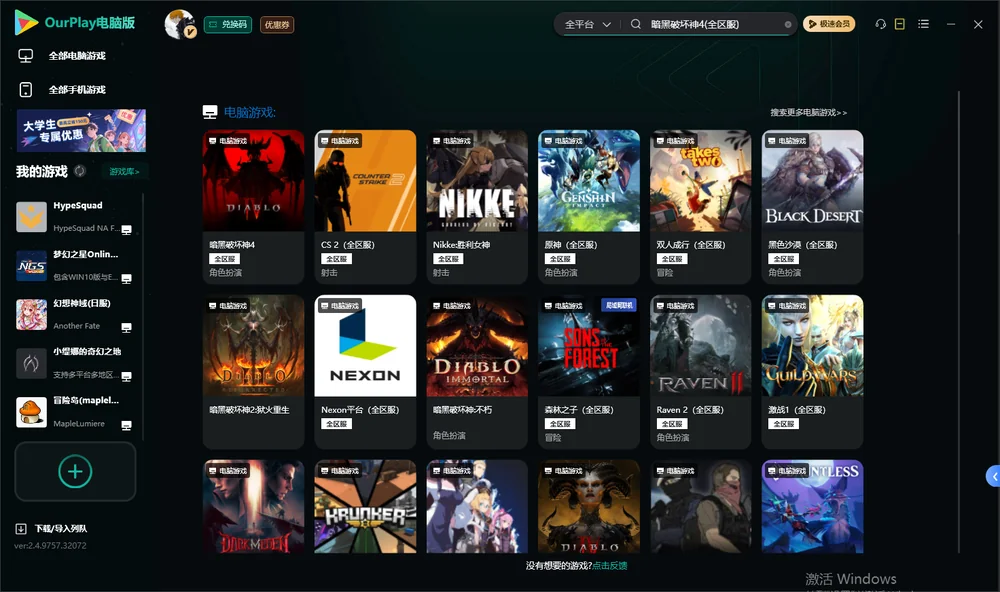
Task: Click the refresh icon beside 我的游戏
Action: (80, 171)
